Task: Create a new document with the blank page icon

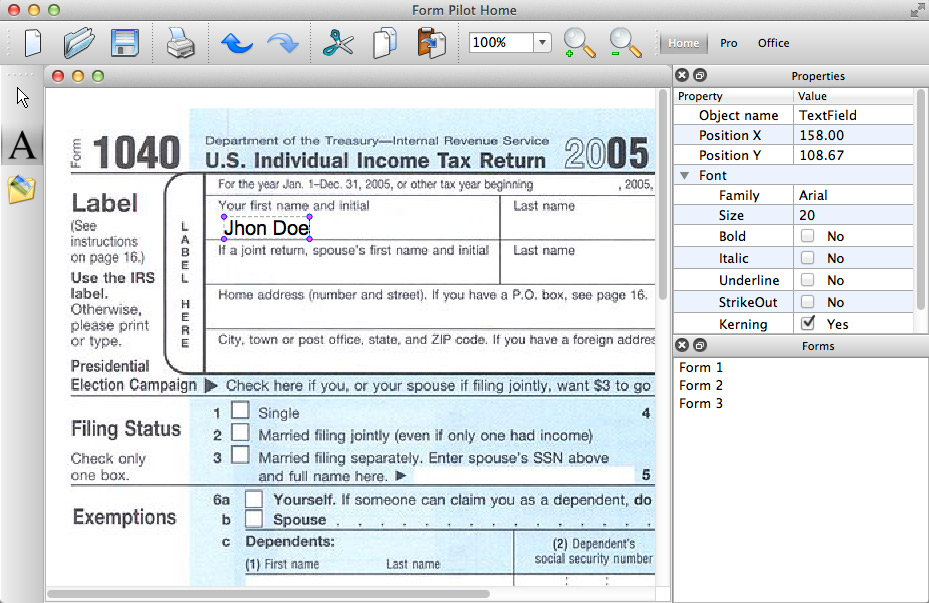Action: [x=33, y=43]
